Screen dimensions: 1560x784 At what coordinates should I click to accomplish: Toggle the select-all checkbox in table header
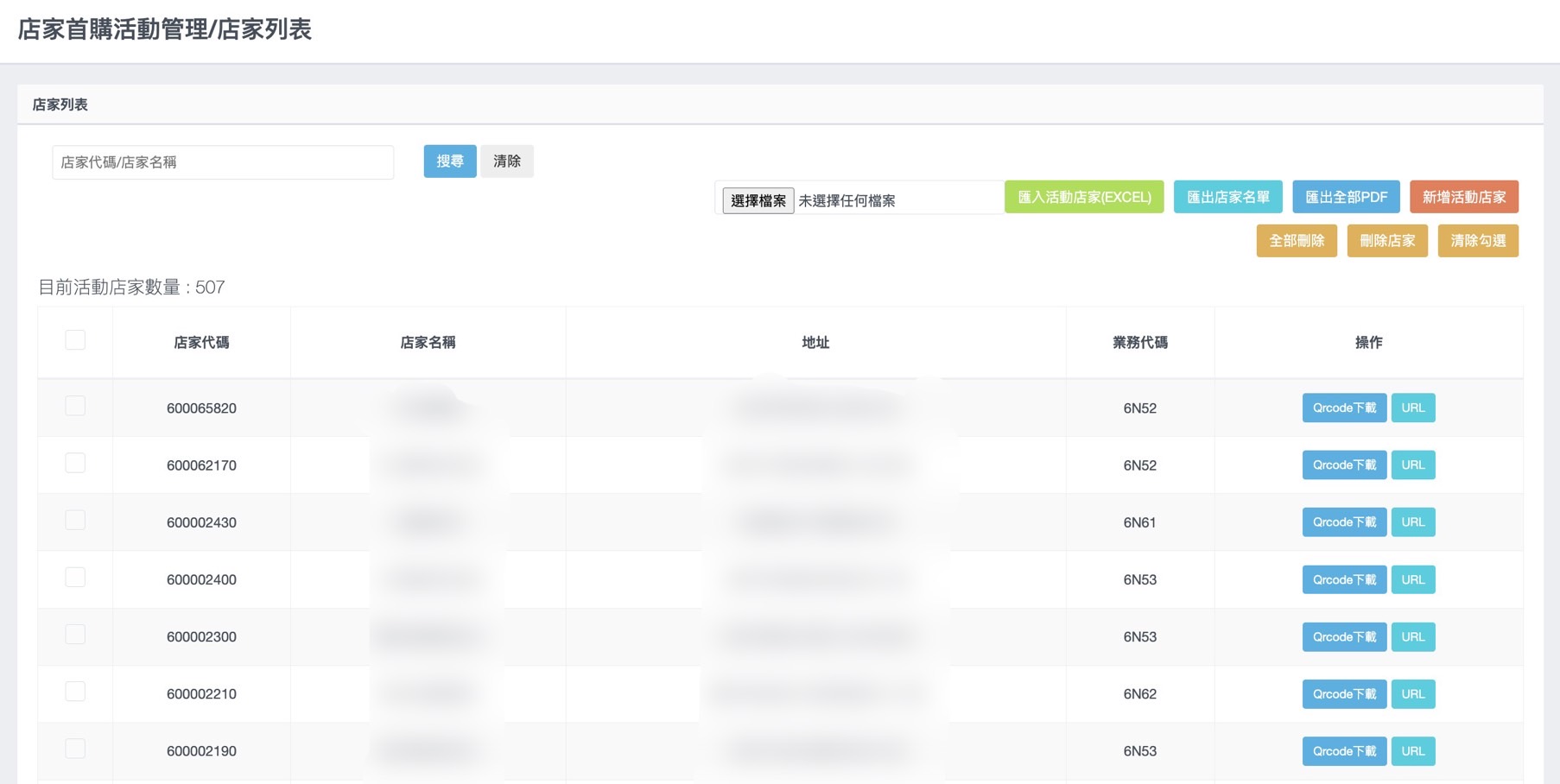click(x=75, y=340)
